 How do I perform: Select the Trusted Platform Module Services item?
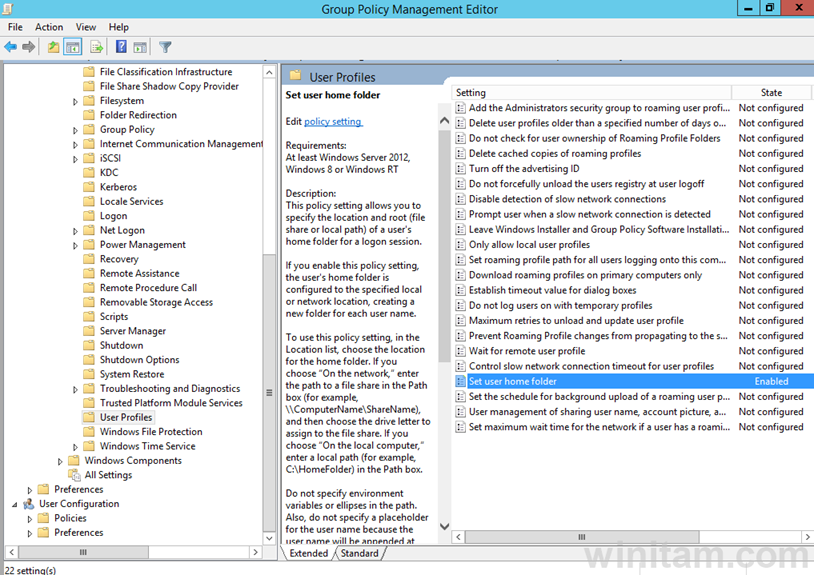tap(171, 403)
